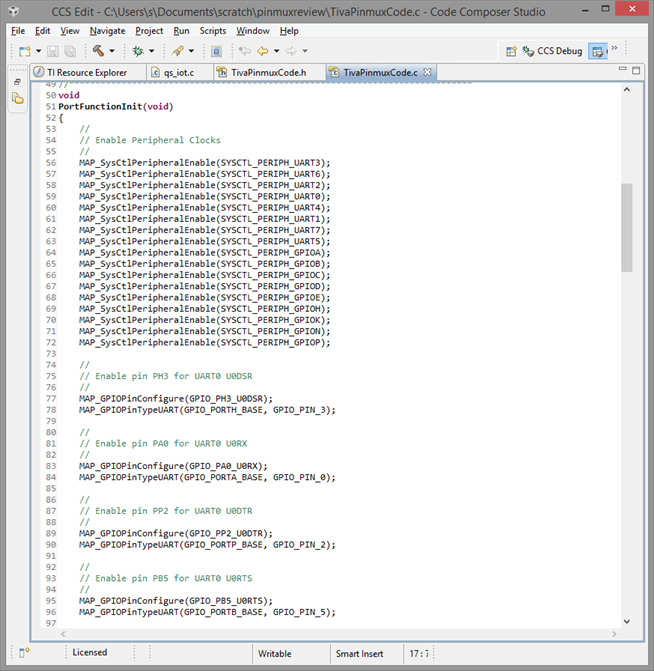Switch to the TI Resource Explorer tab

click(86, 73)
